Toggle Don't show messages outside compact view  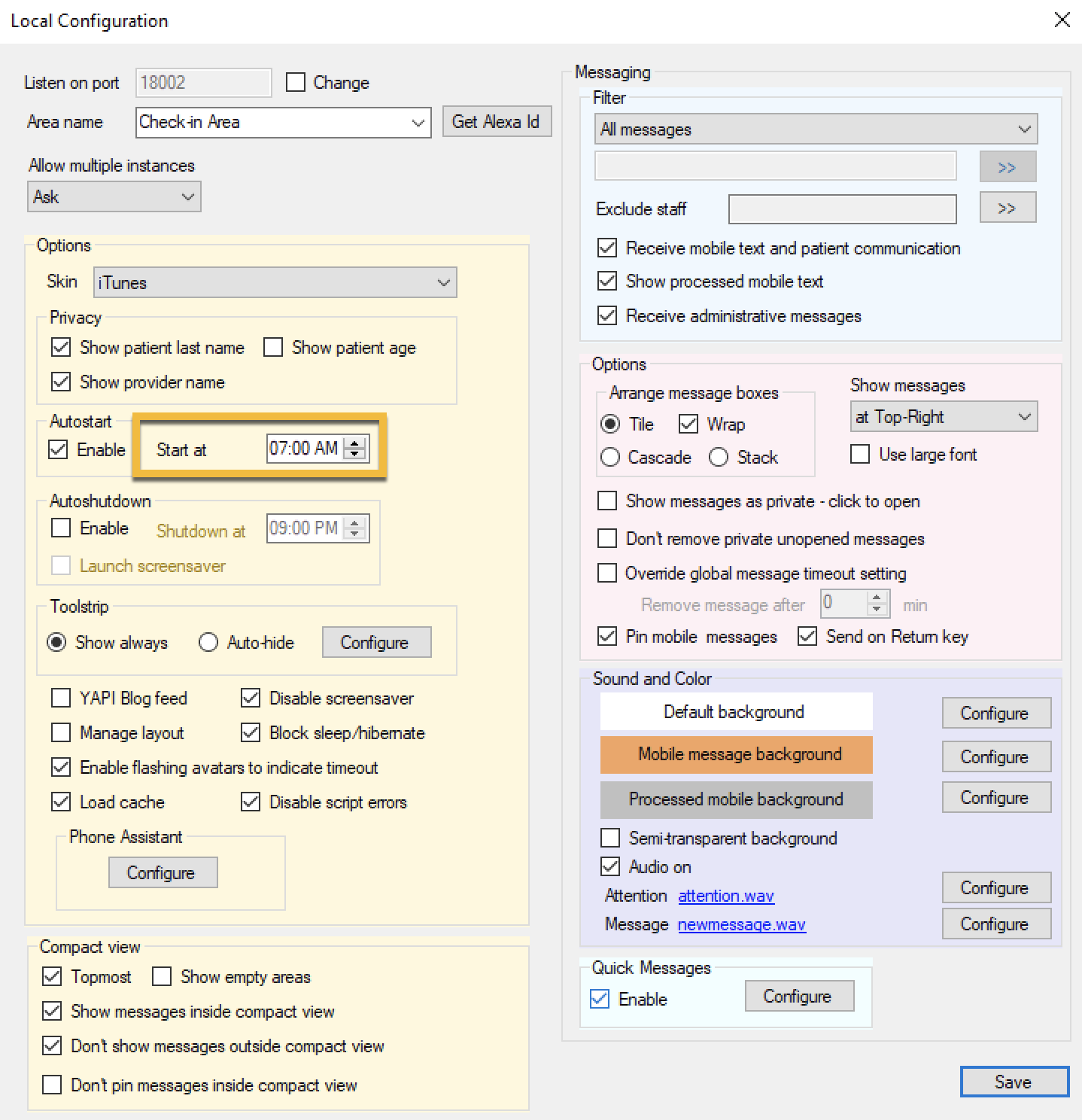click(52, 1045)
